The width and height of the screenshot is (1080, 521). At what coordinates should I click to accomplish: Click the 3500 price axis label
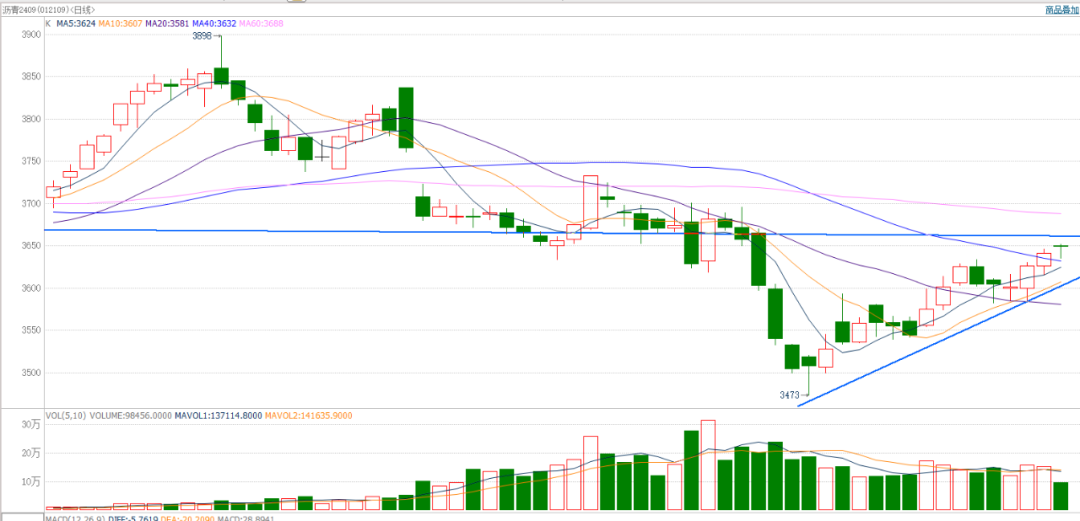point(32,373)
